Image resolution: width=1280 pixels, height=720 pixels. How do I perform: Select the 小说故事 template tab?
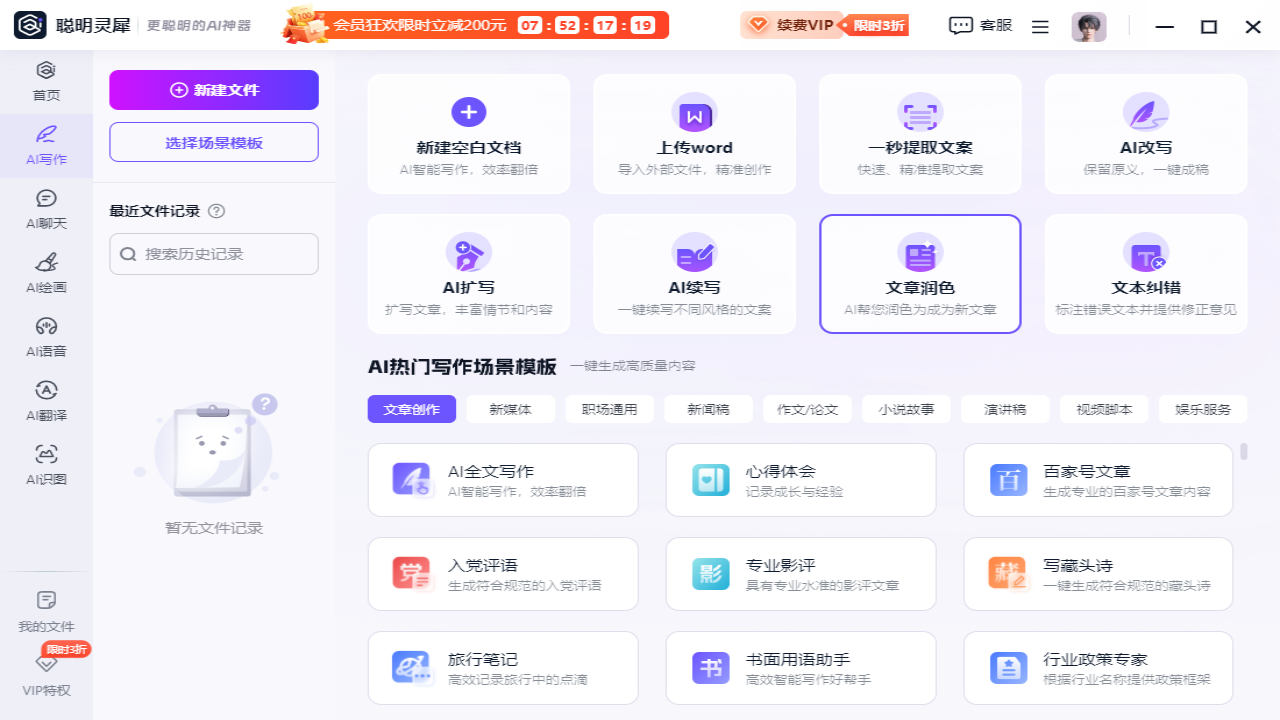tap(907, 409)
